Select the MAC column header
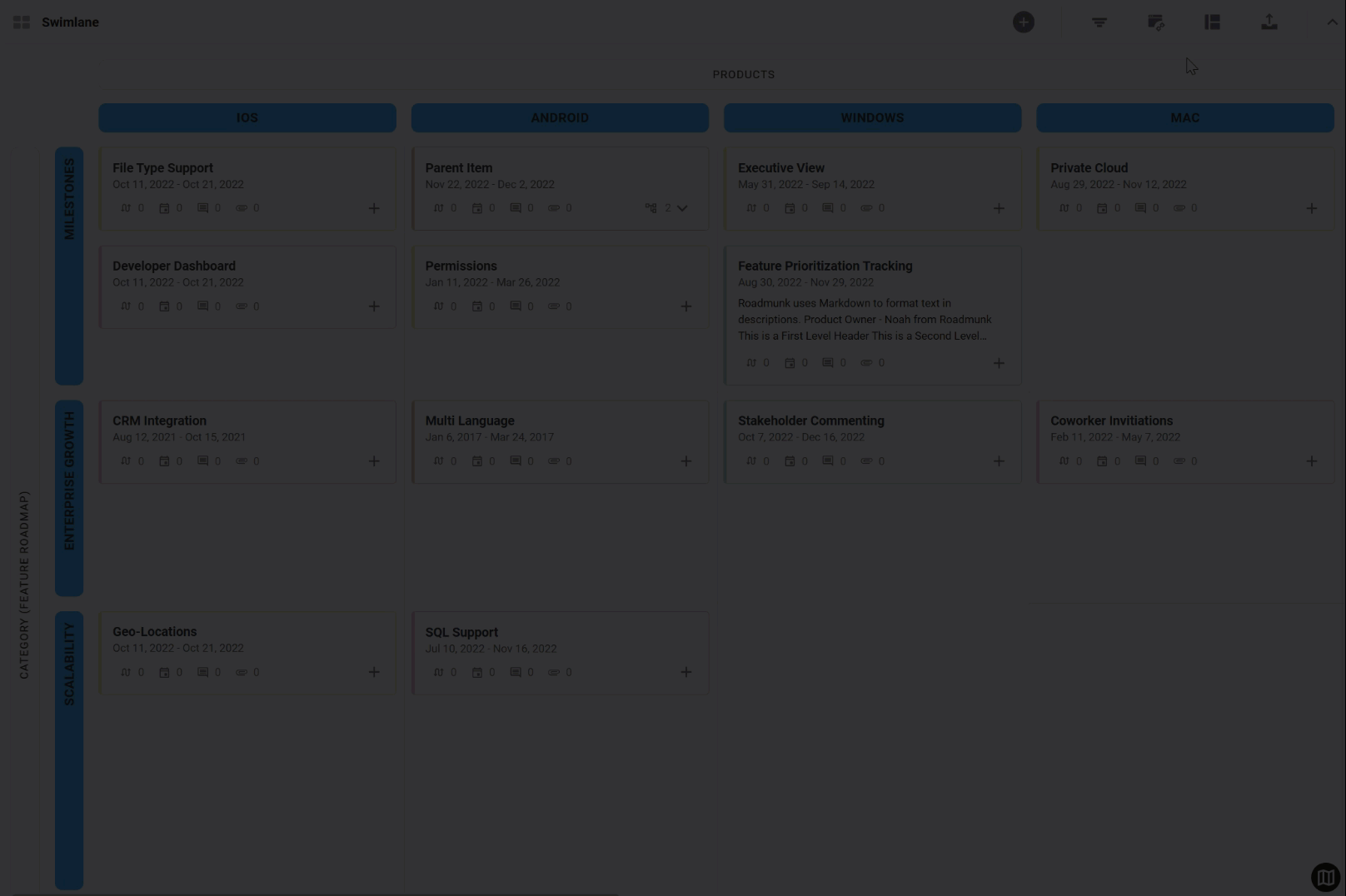1346x896 pixels. (x=1184, y=117)
